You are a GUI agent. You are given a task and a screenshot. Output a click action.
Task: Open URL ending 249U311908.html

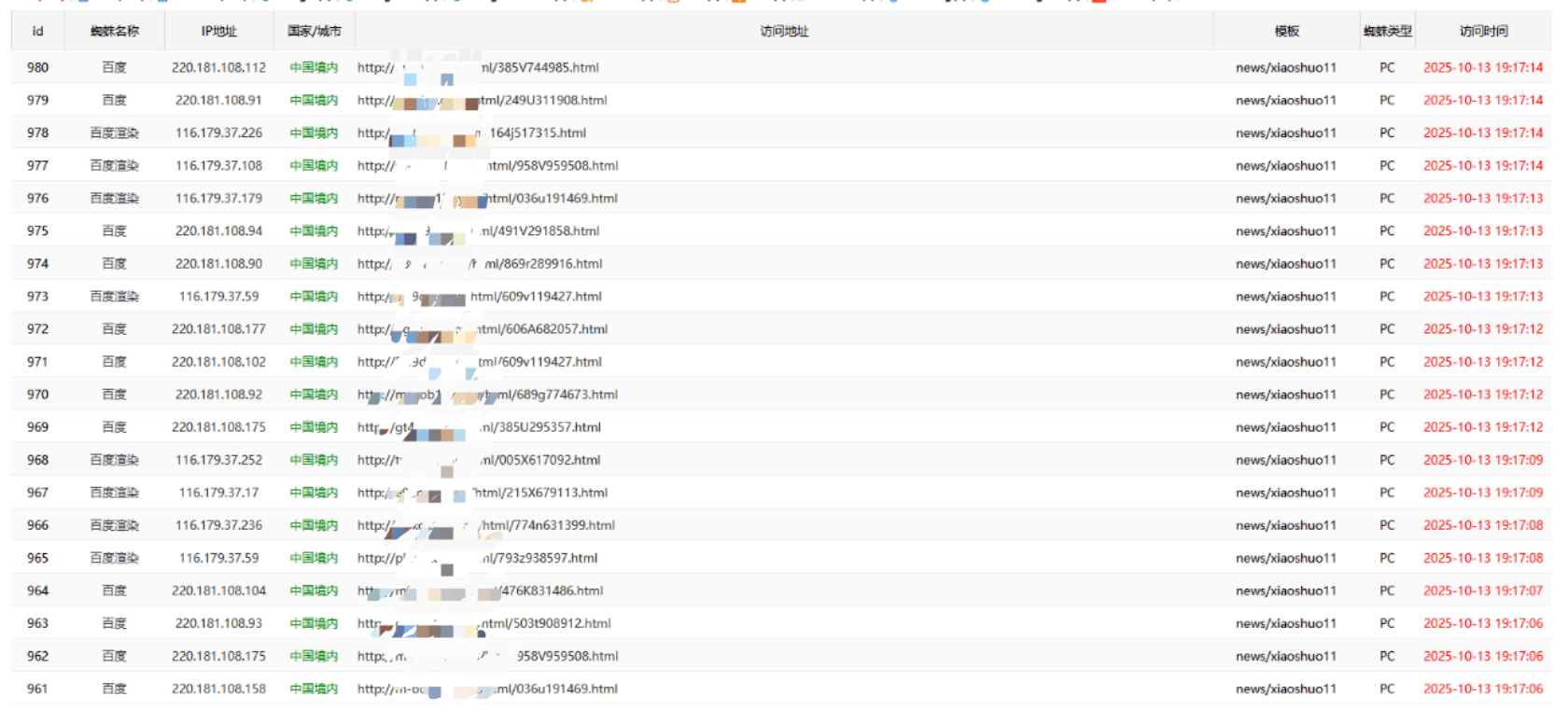coord(482,101)
